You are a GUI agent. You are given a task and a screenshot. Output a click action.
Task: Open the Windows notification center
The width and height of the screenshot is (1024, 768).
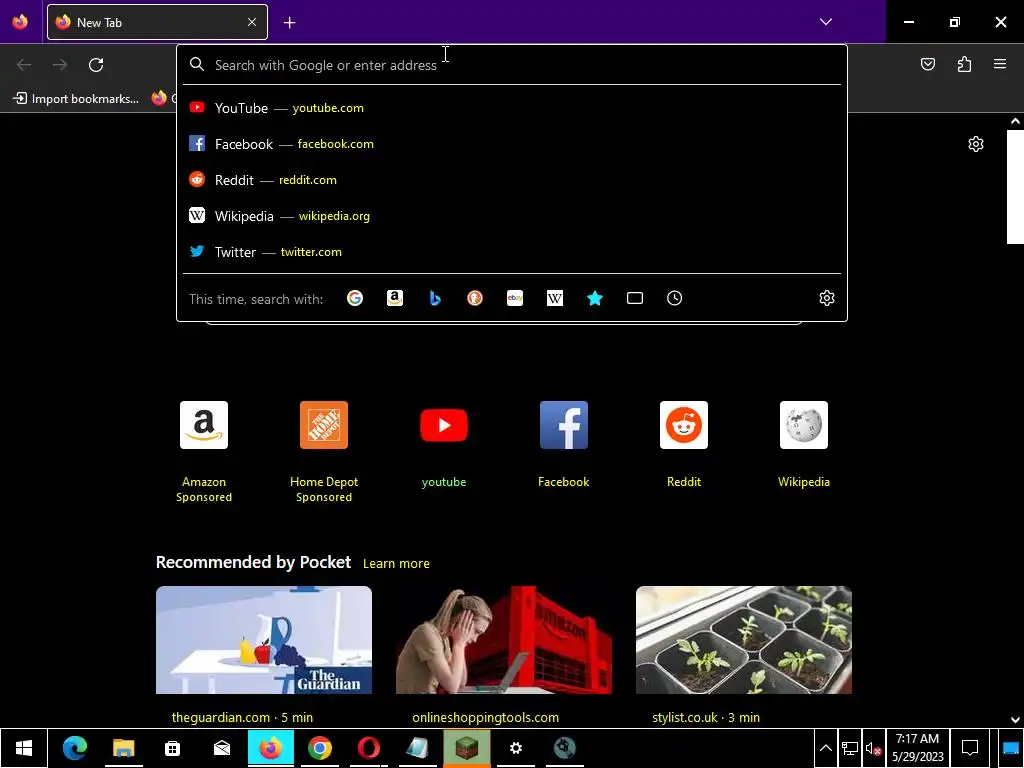tap(970, 748)
